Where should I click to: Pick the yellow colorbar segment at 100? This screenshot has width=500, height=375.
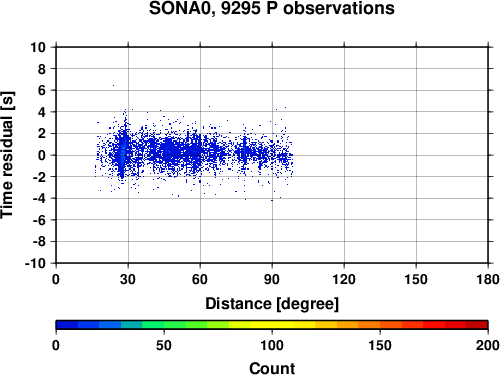point(272,325)
